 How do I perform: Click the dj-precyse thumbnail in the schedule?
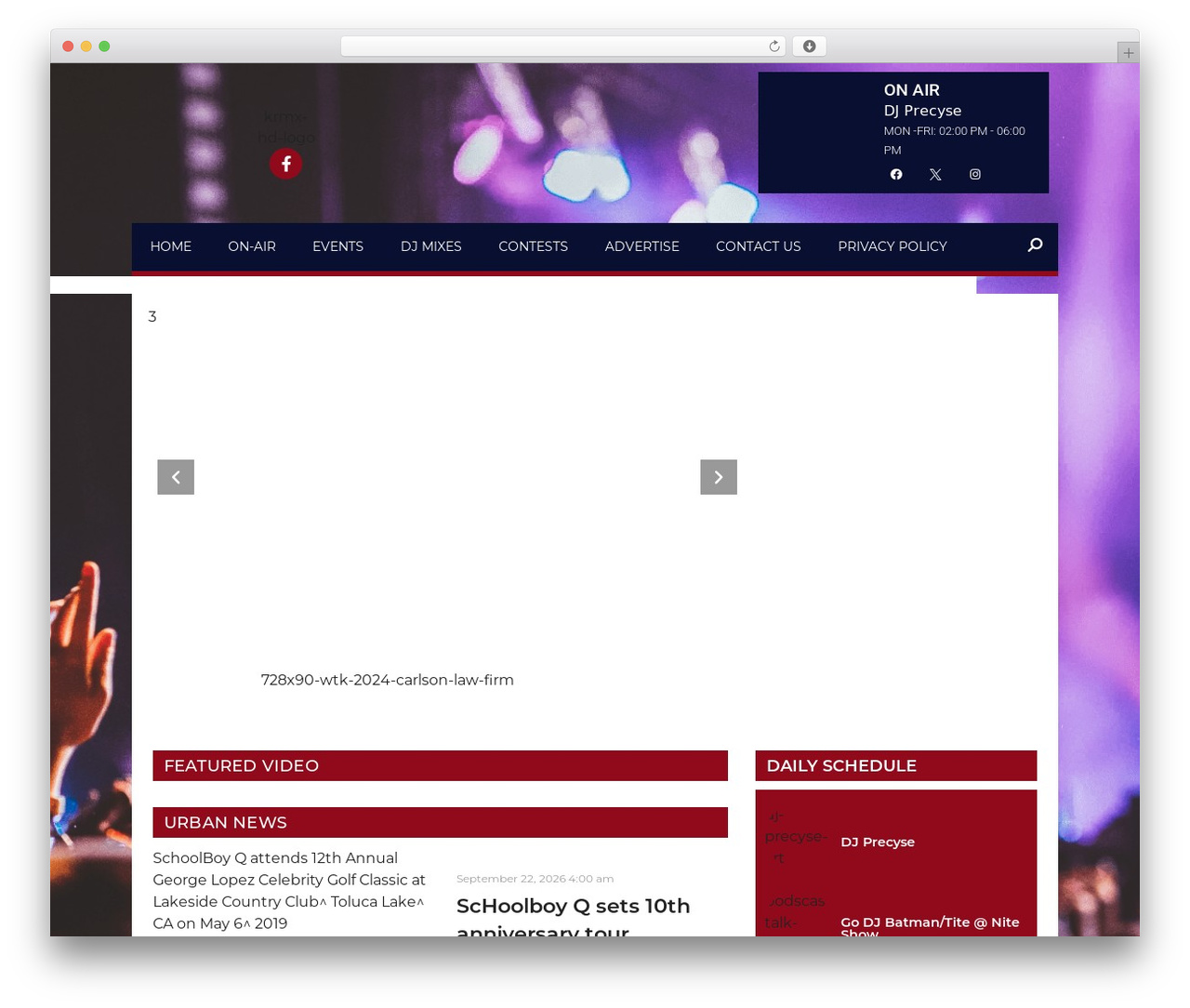[796, 837]
